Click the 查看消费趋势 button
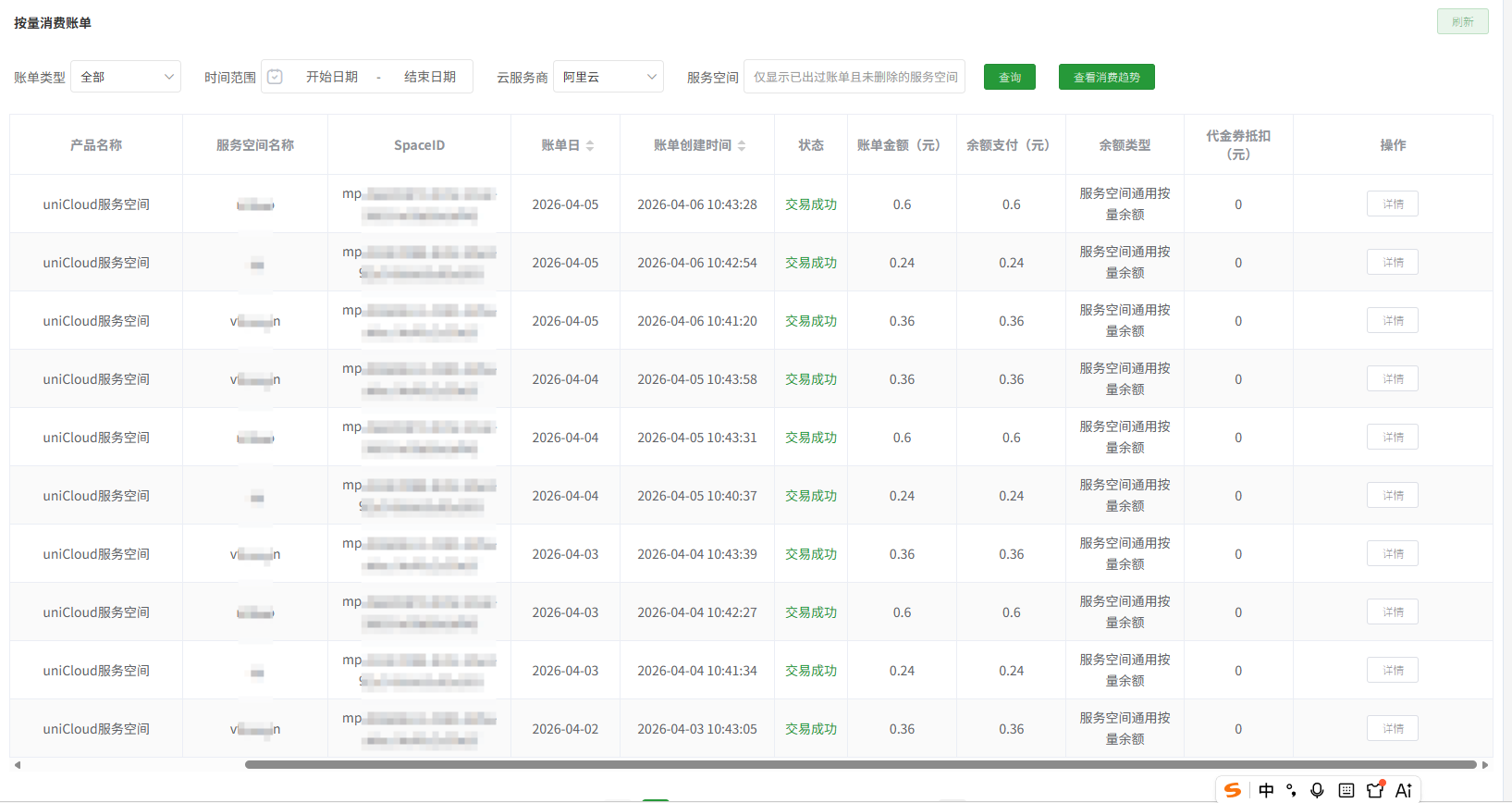 point(1106,77)
